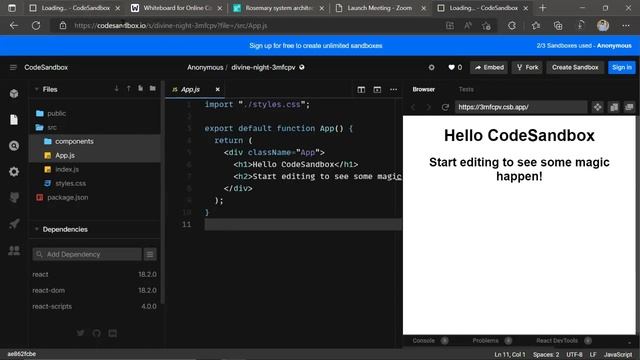Collapse the src folder
This screenshot has width=640, height=360.
click(52, 127)
